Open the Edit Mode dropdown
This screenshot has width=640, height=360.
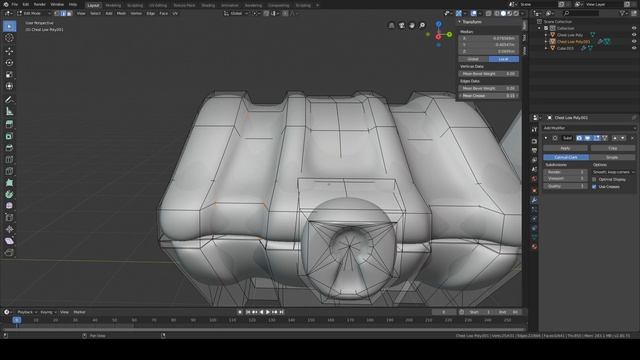34,13
